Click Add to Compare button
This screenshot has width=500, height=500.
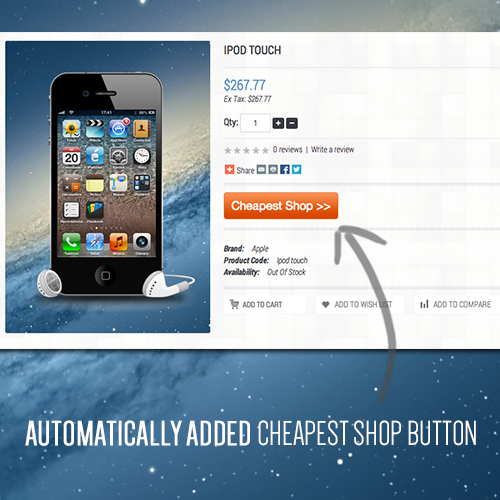[457, 304]
